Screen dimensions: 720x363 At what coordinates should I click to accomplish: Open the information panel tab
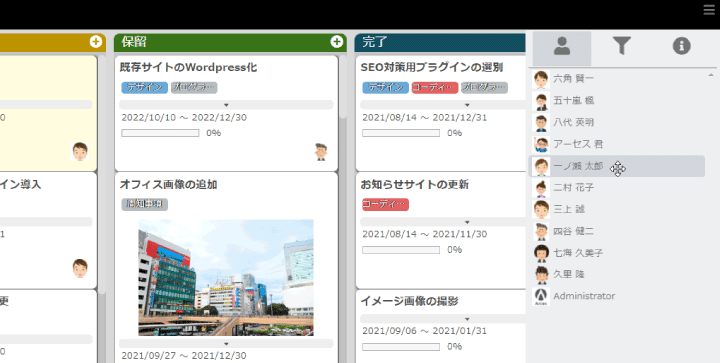(681, 46)
